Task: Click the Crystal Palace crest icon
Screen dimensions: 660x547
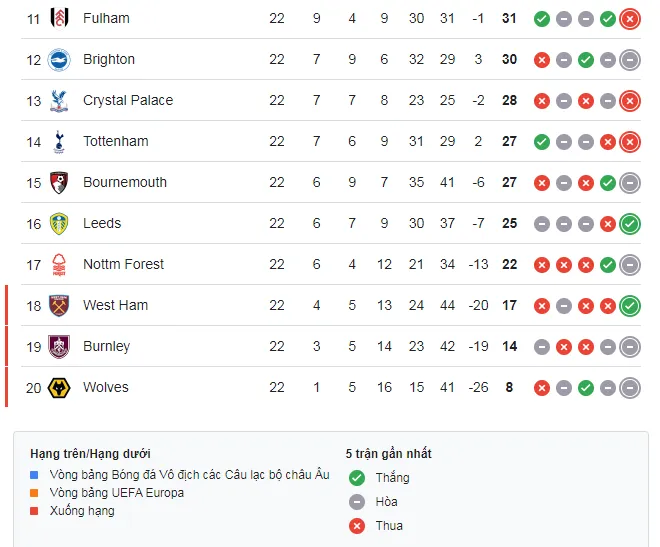Action: (x=59, y=100)
